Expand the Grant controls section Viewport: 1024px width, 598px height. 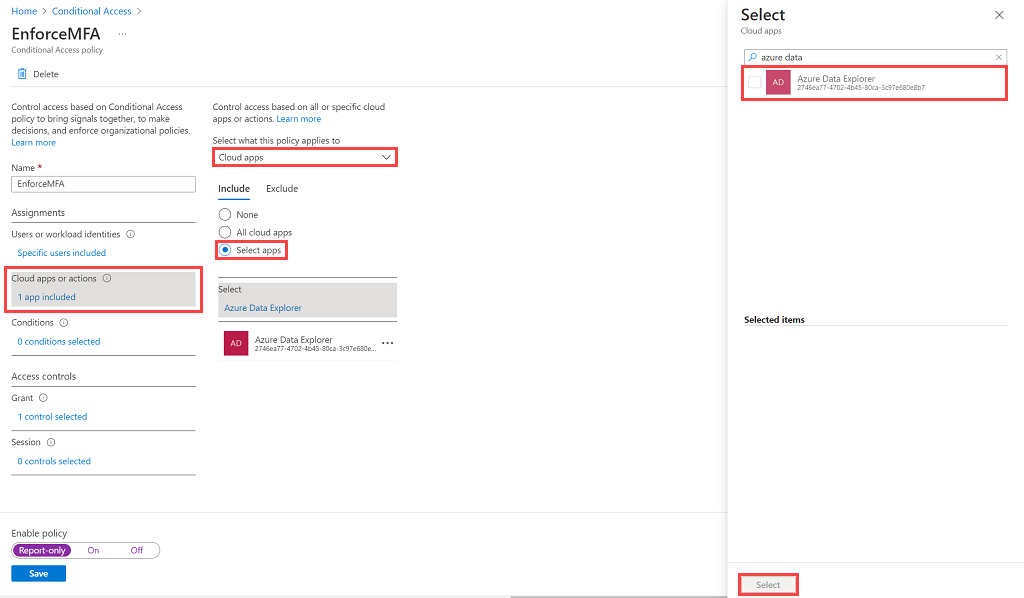tap(52, 416)
